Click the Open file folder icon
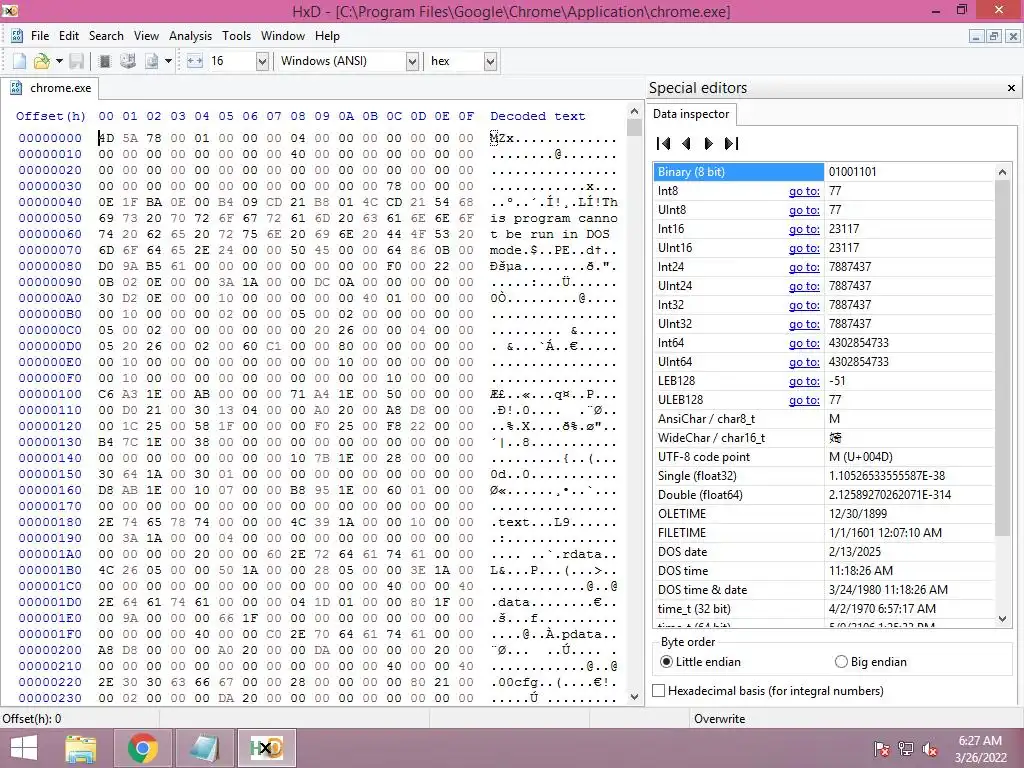Viewport: 1024px width, 768px height. click(x=42, y=61)
